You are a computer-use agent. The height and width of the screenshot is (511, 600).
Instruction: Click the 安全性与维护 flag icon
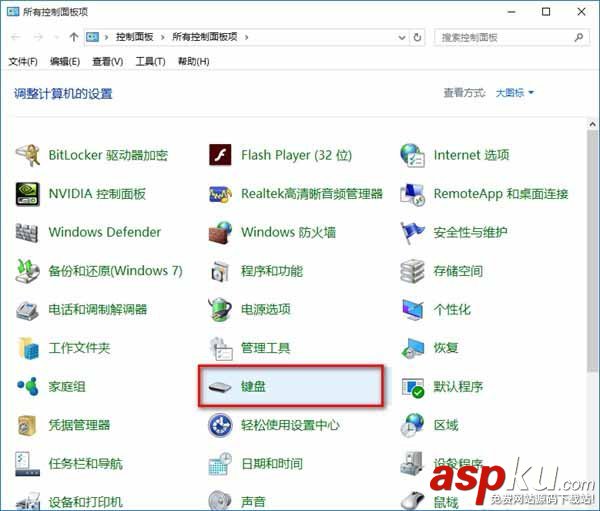(x=412, y=232)
